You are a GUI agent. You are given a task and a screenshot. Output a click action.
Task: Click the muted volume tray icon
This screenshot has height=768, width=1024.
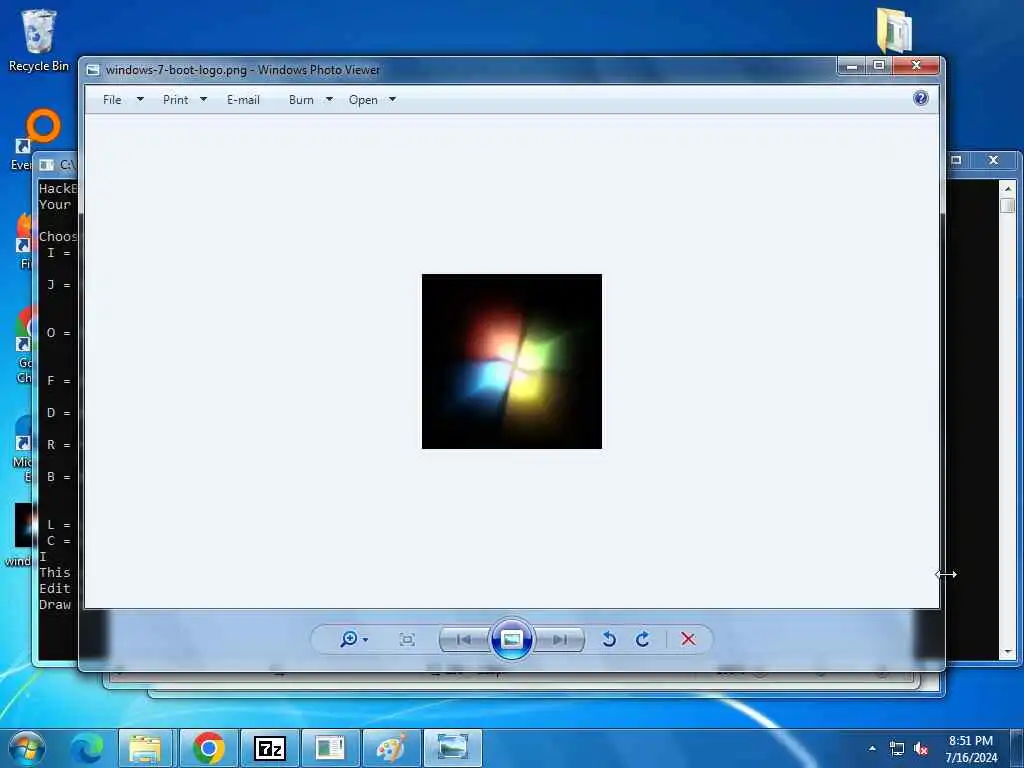pyautogui.click(x=921, y=749)
